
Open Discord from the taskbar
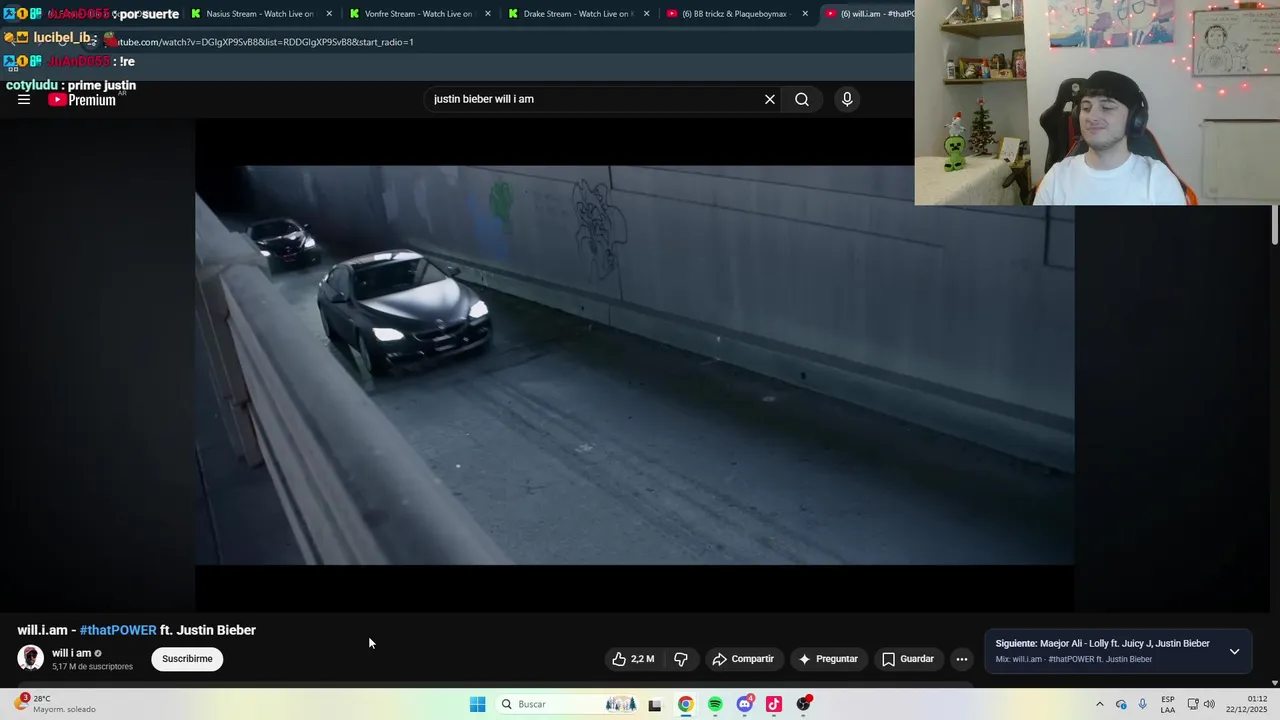744,704
